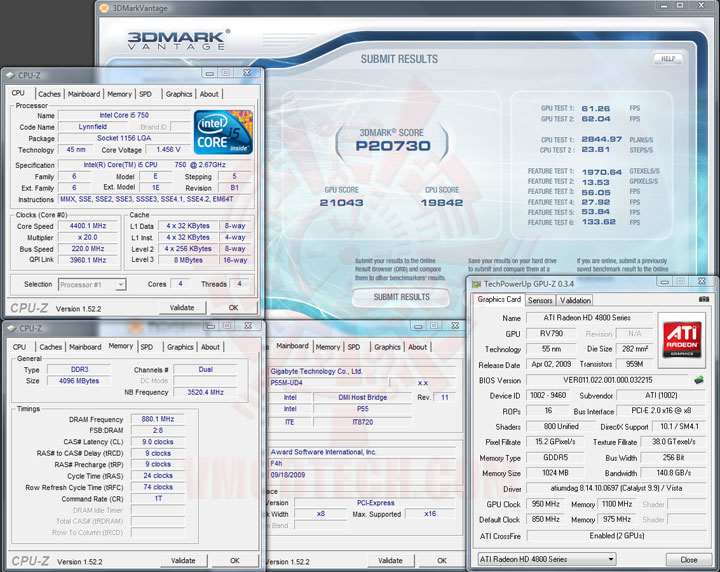
Task: Click the Intel Core i5 logo badge
Action: point(223,133)
